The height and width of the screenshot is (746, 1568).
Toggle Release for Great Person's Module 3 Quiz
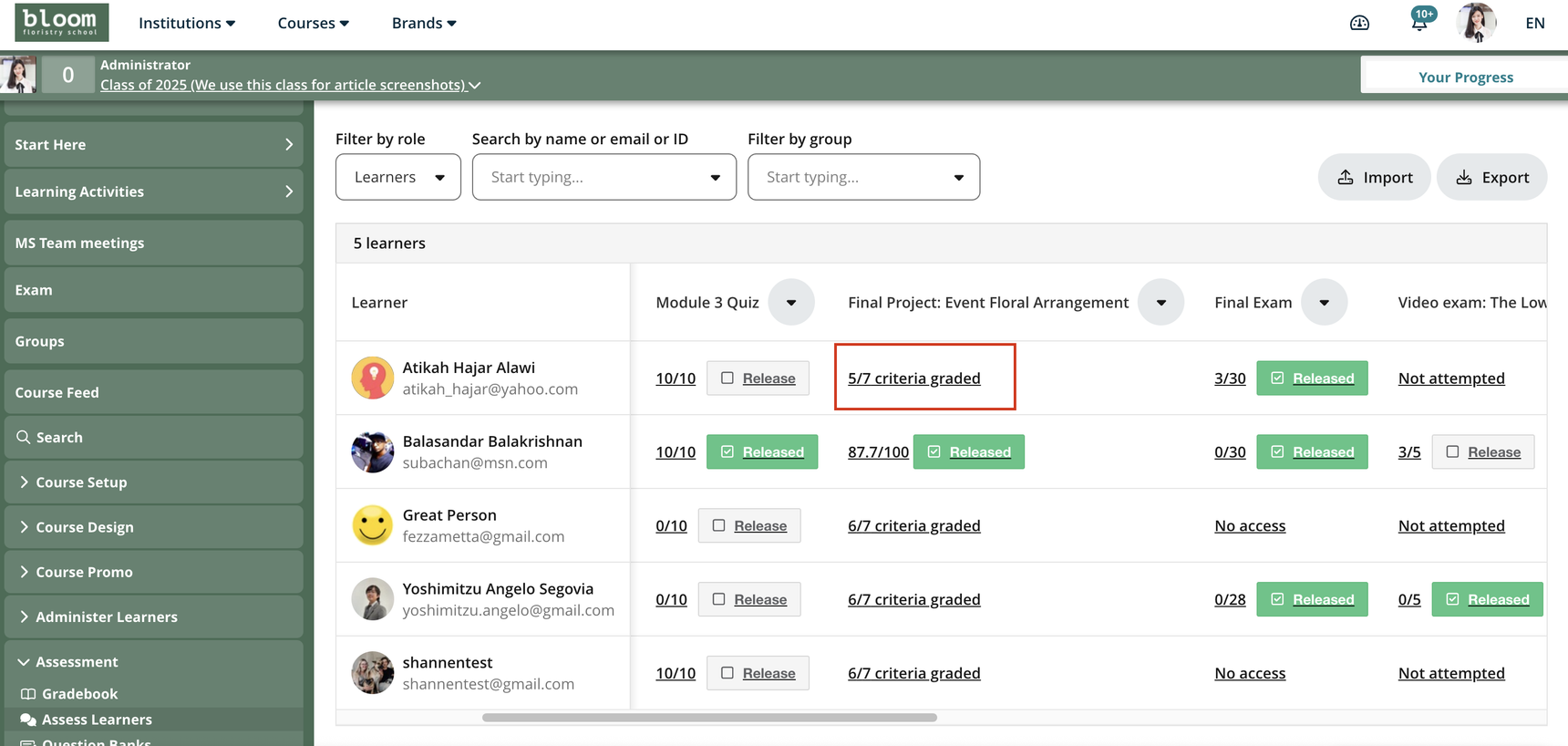(749, 526)
